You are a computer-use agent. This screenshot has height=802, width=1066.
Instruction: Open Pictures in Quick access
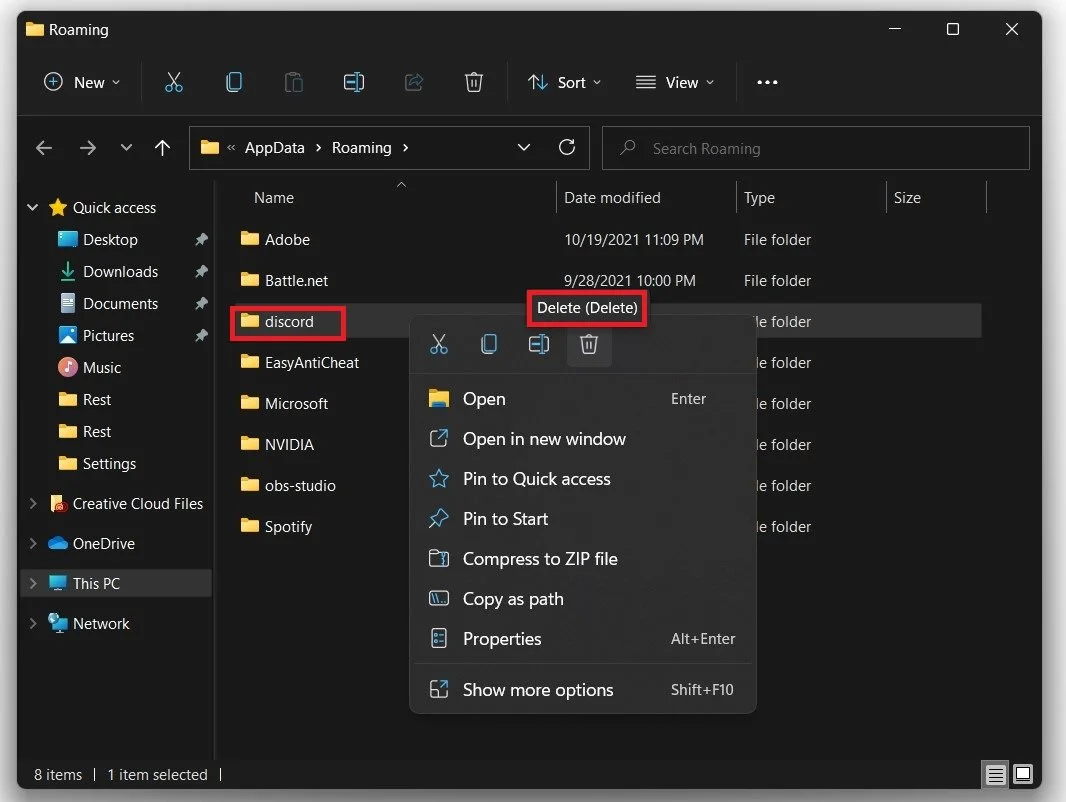coord(108,335)
